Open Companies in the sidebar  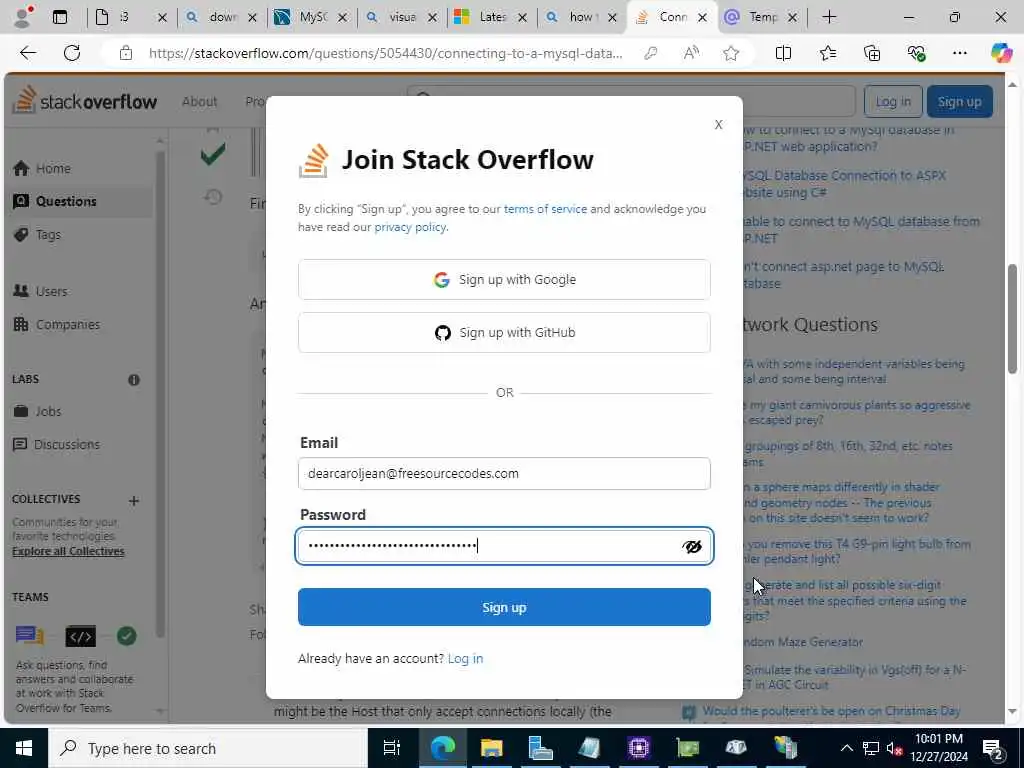point(68,325)
